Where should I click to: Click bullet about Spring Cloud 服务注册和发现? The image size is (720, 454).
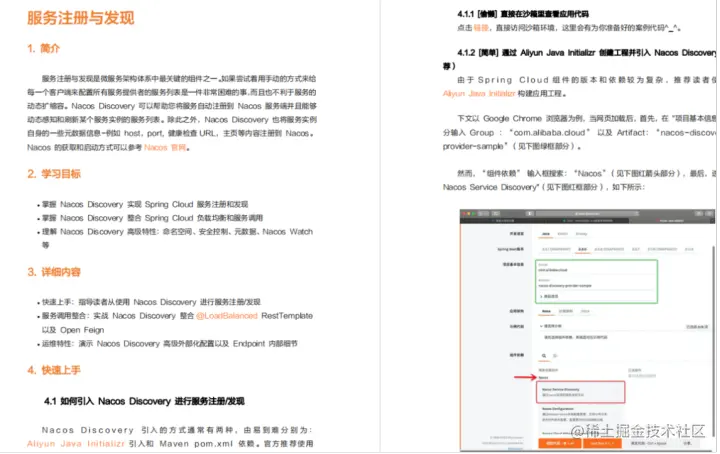point(145,204)
